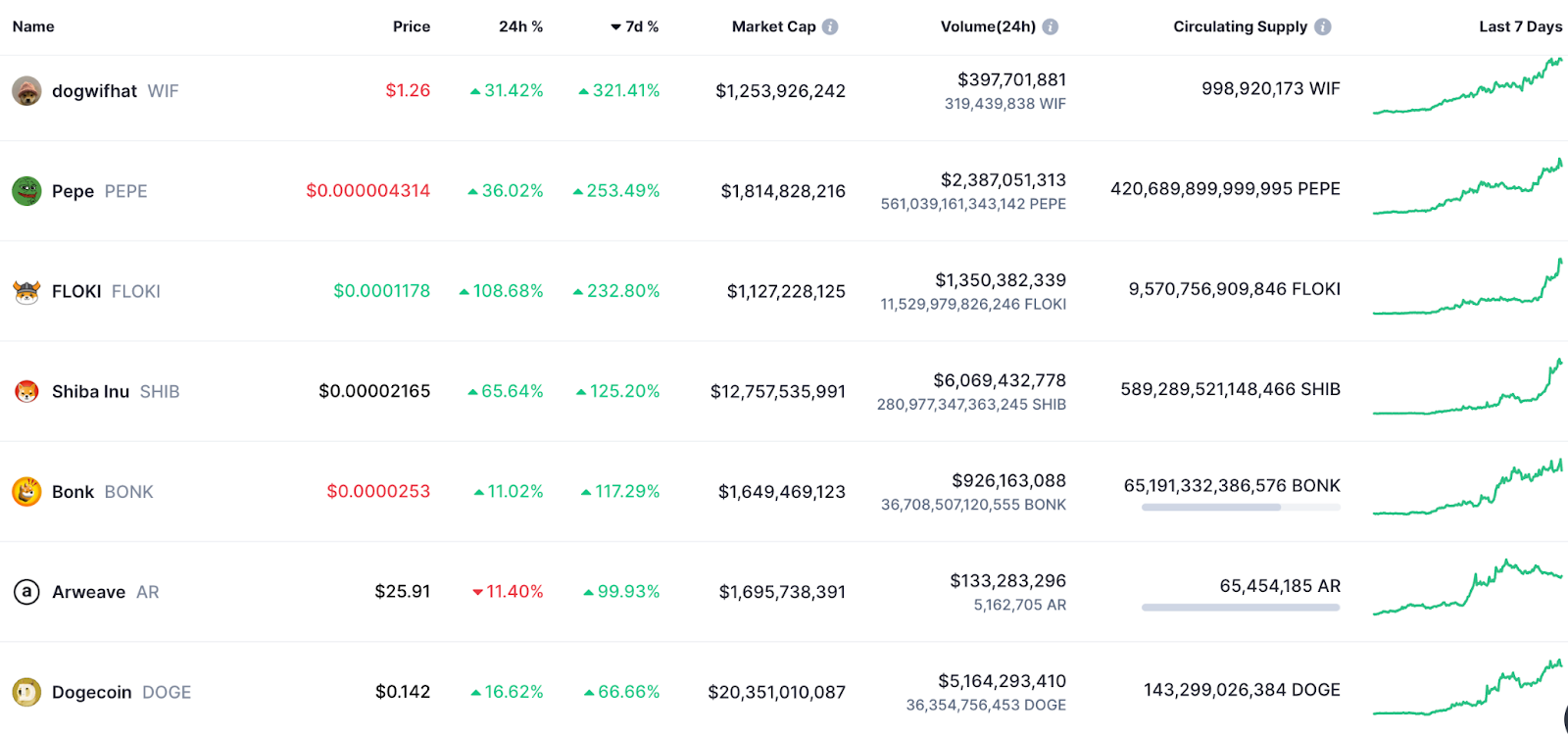
Task: Open the Arweave AR coin page
Action: point(106,592)
